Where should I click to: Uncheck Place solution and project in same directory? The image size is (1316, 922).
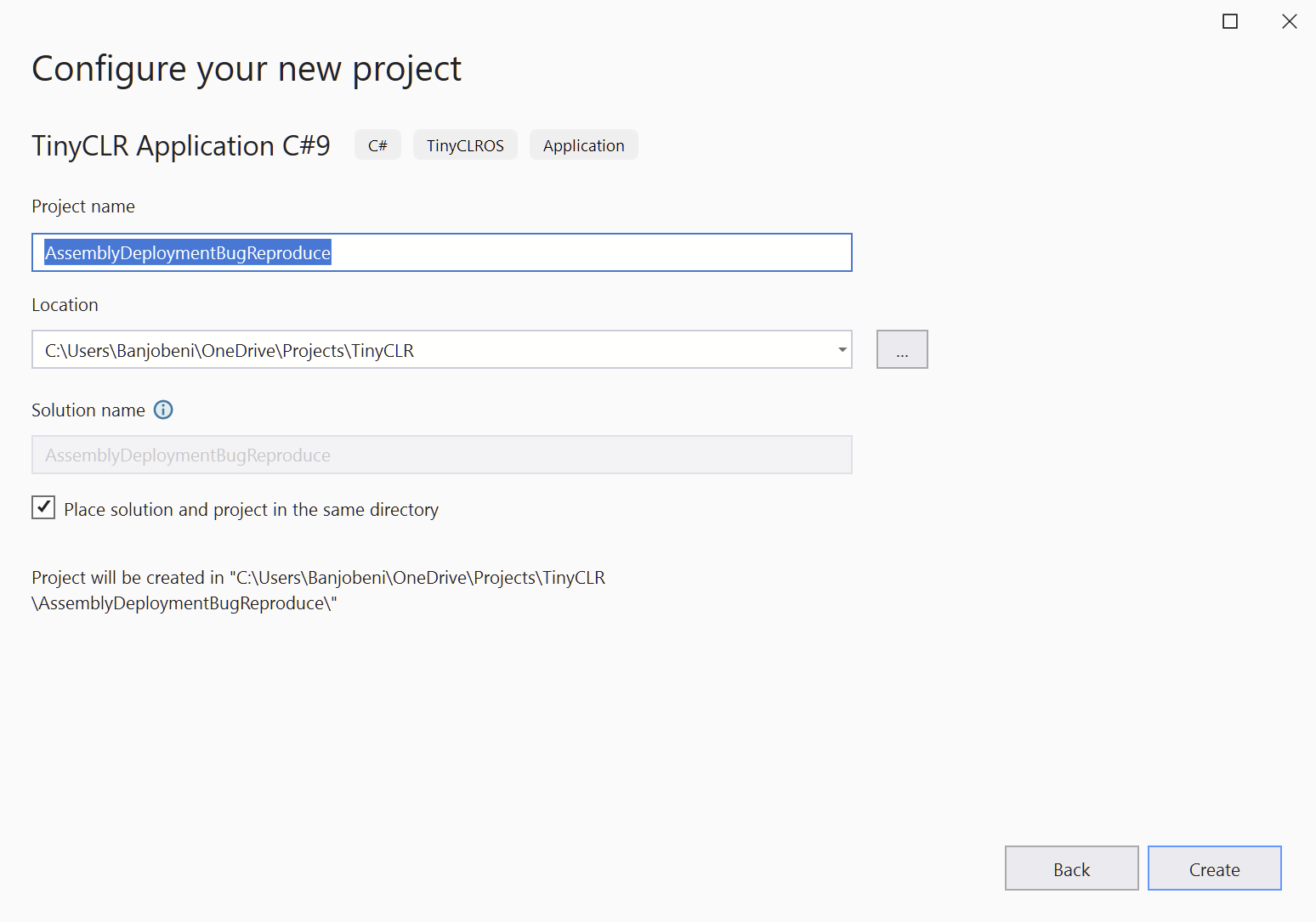[43, 507]
